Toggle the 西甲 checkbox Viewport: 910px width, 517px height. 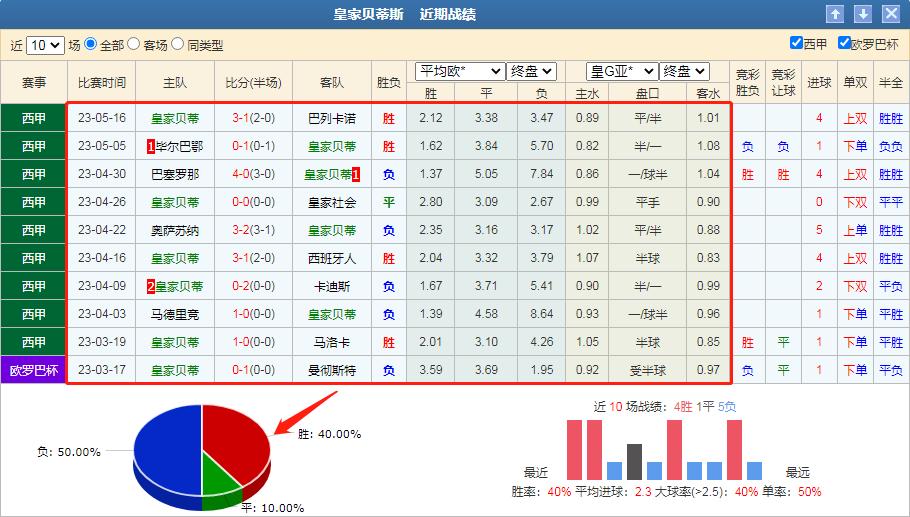tap(796, 43)
